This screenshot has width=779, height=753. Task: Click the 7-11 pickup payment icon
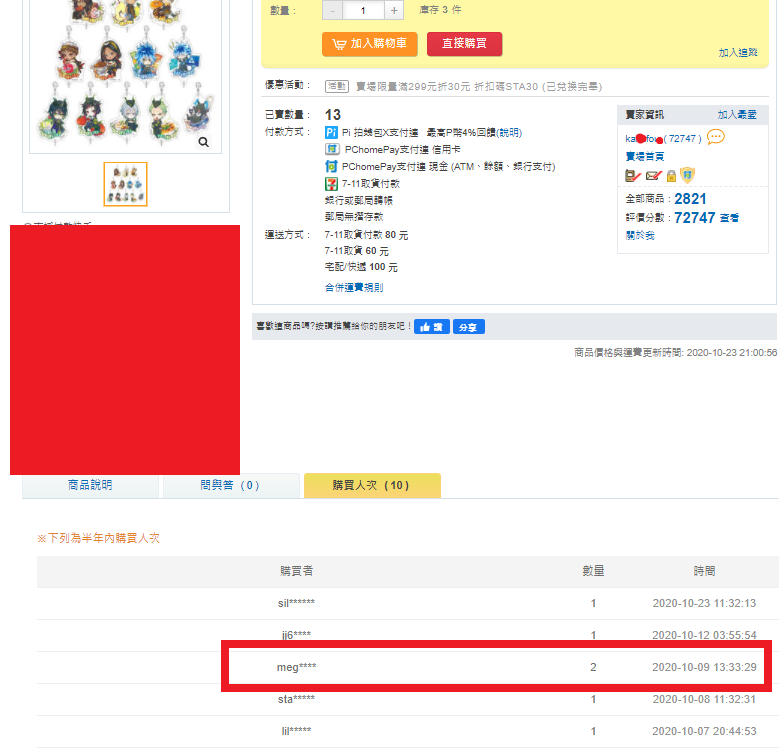[331, 184]
